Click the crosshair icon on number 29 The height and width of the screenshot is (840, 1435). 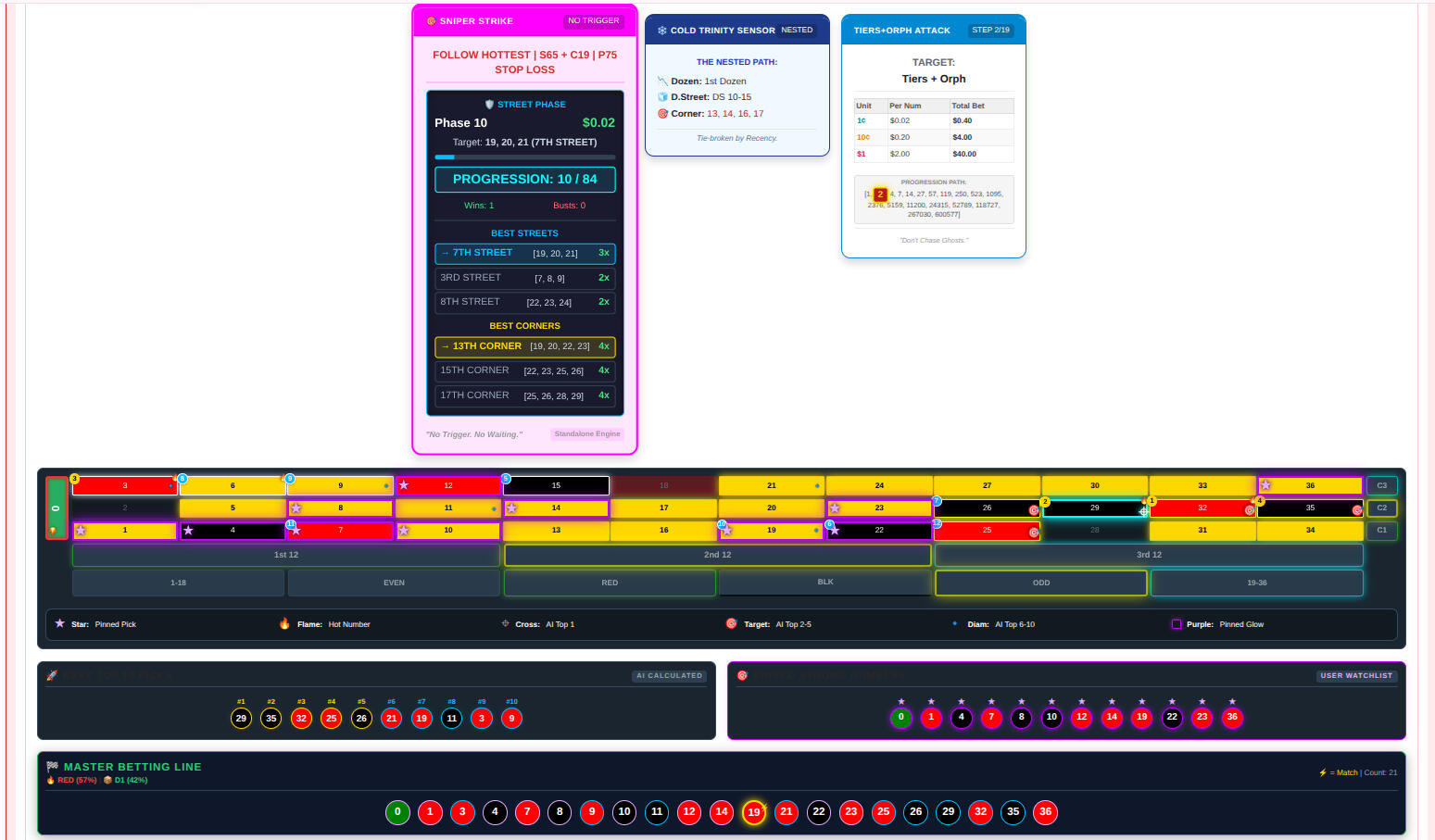click(x=1143, y=511)
